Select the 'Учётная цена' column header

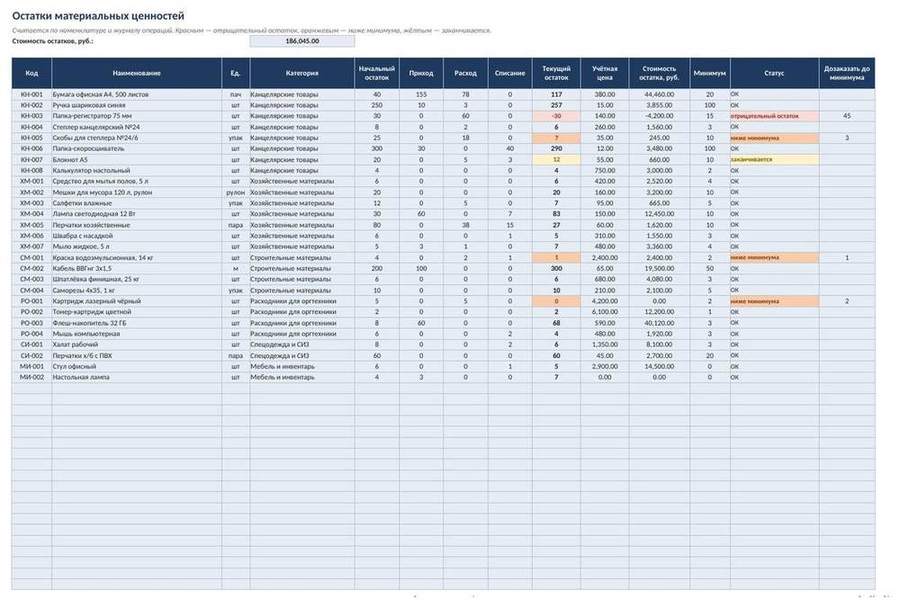pyautogui.click(x=604, y=73)
